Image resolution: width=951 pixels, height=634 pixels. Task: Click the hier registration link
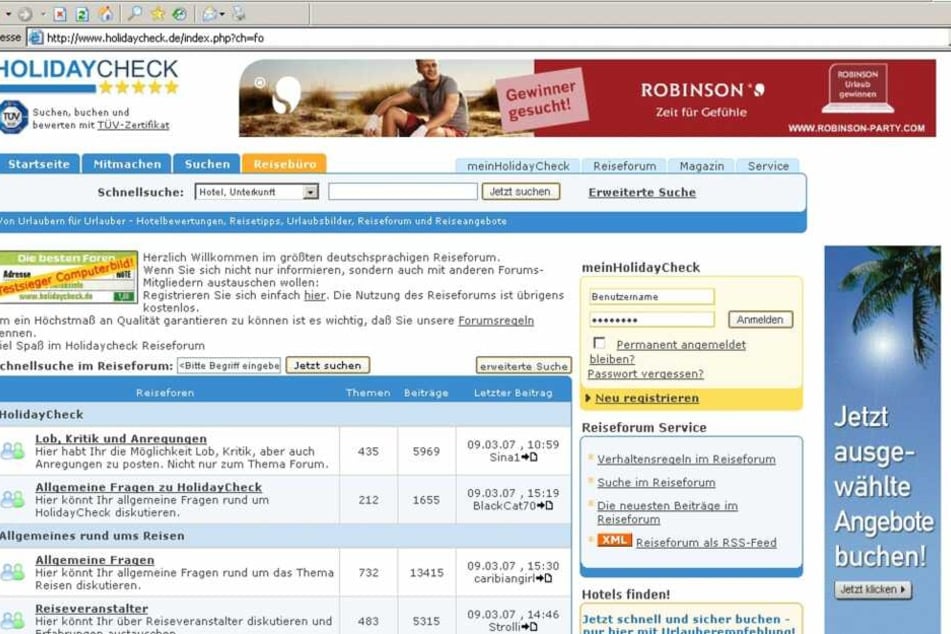pyautogui.click(x=314, y=295)
